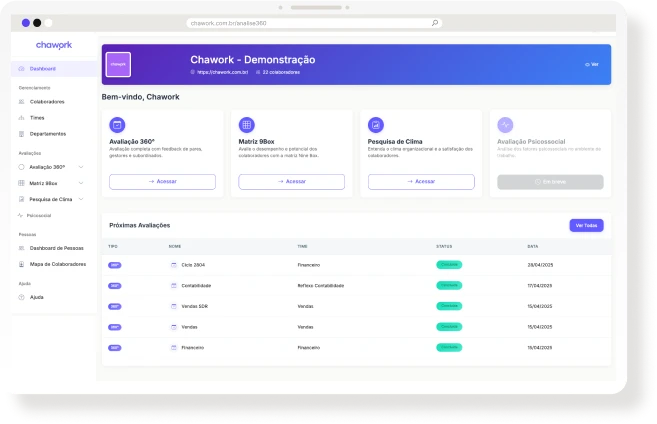
Task: Click the 360° badge in Vendas SDR row
Action: click(x=115, y=306)
